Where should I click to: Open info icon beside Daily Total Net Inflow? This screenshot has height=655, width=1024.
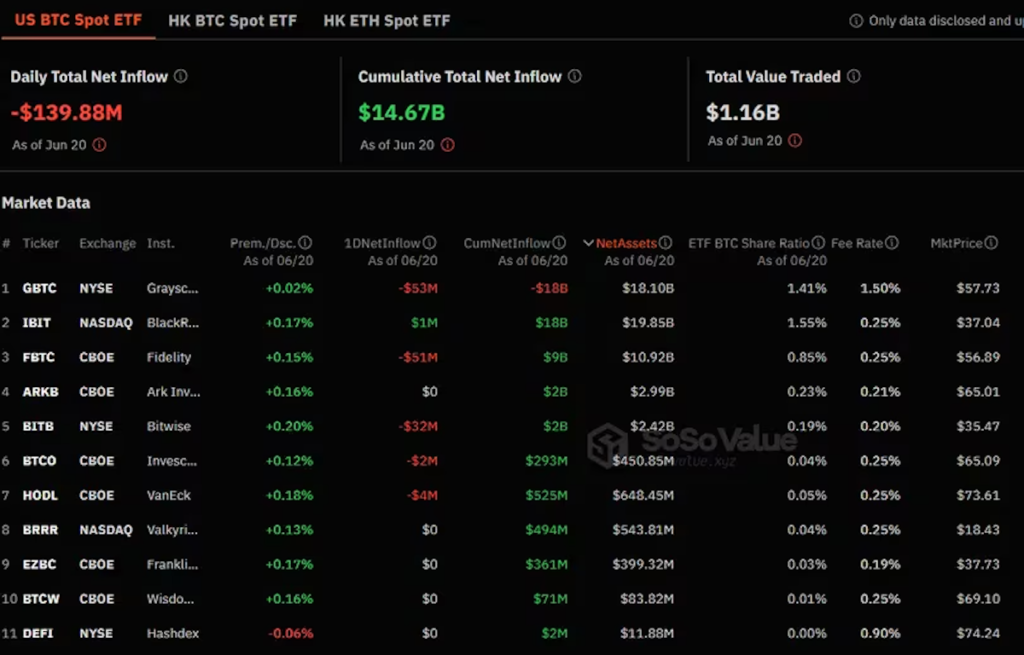coord(181,76)
